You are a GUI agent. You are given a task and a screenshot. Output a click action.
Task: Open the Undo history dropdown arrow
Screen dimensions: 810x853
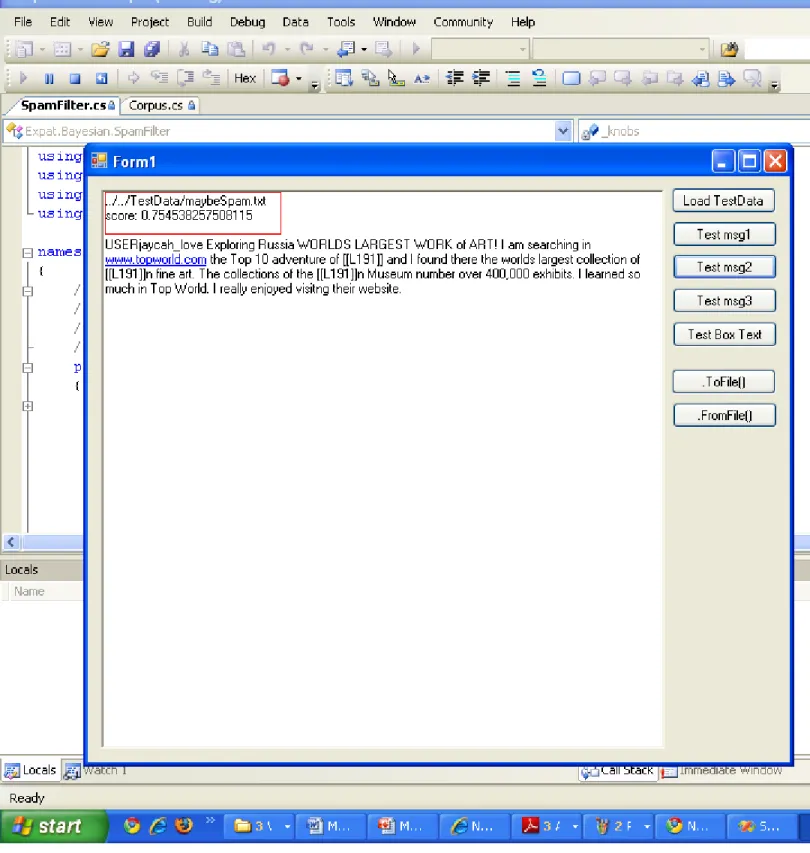point(287,50)
